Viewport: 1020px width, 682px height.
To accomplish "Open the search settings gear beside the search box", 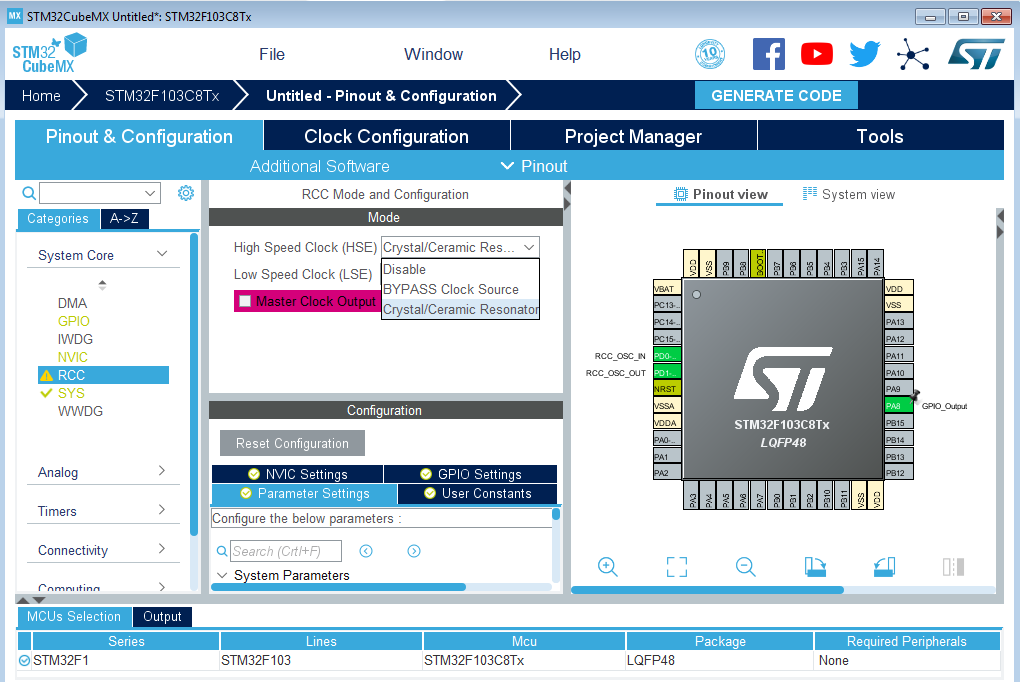I will [185, 192].
